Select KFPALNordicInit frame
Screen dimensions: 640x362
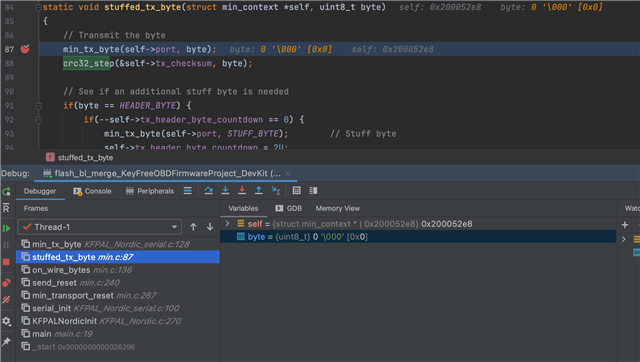pos(118,321)
